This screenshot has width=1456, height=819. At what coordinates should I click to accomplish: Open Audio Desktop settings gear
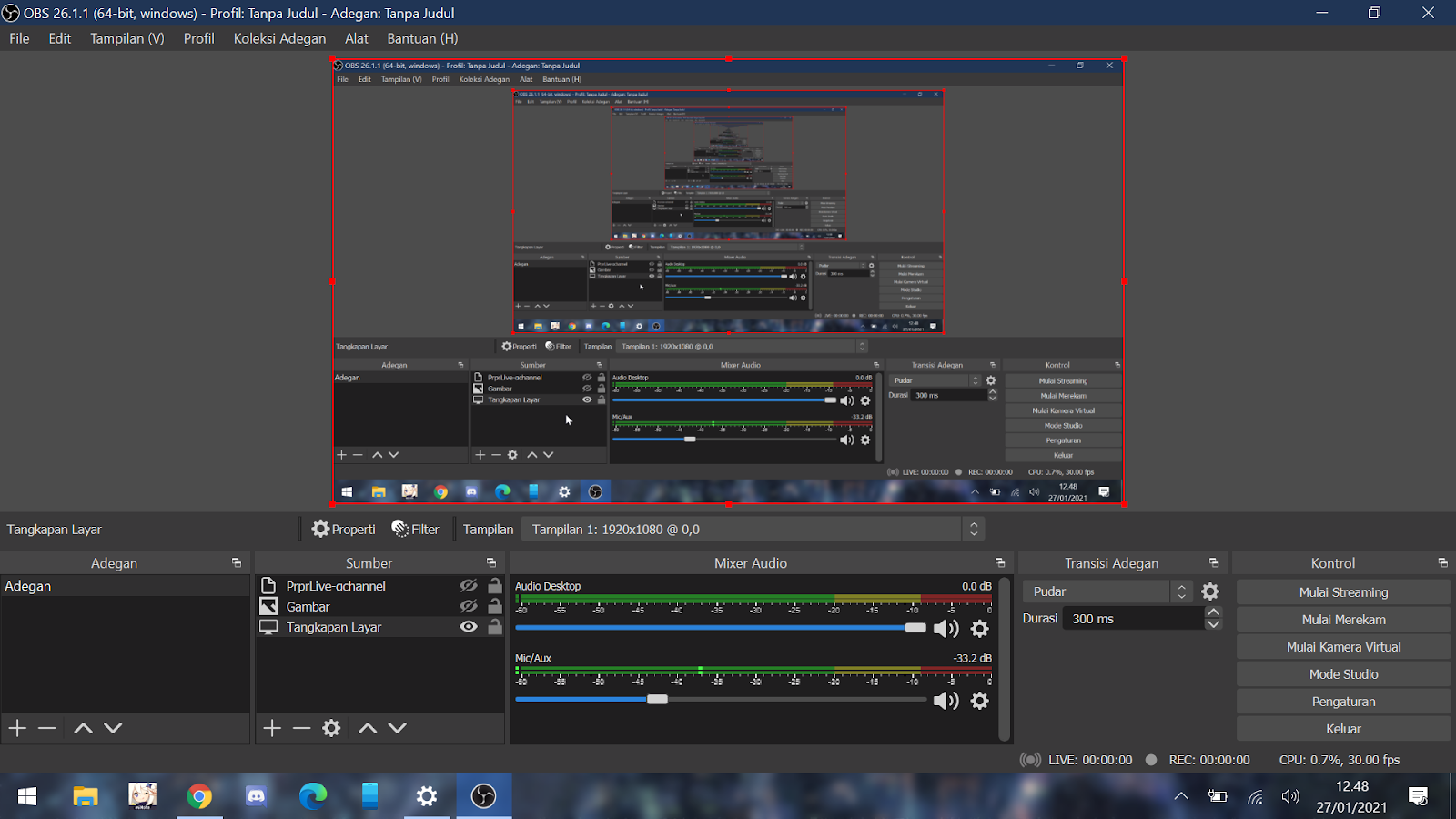coord(980,628)
